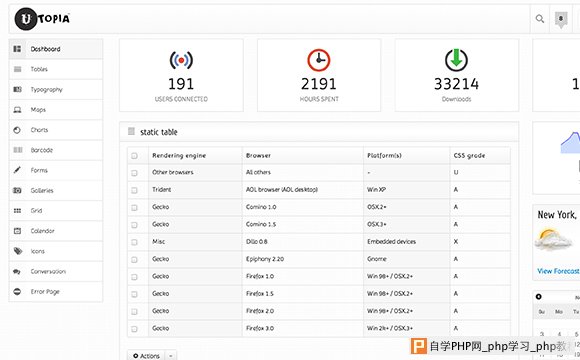Click the 33214 Downloads value
Viewport: 580px width, 360px height.
(456, 84)
